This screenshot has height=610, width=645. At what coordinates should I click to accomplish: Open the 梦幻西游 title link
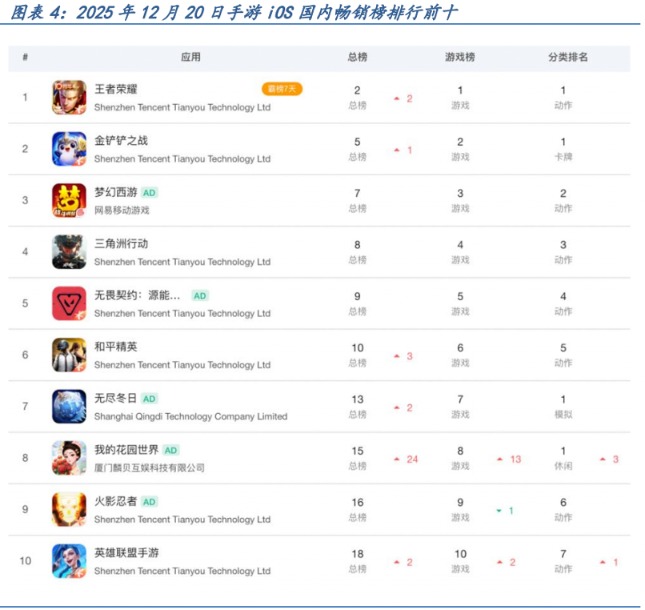pyautogui.click(x=116, y=193)
